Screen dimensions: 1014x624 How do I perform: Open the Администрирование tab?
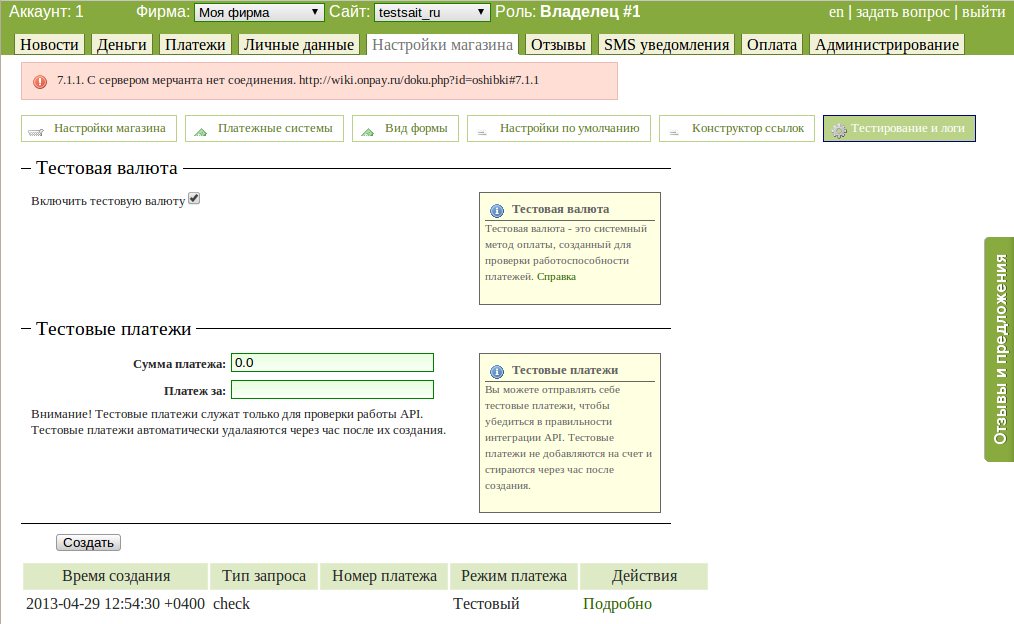[x=886, y=45]
